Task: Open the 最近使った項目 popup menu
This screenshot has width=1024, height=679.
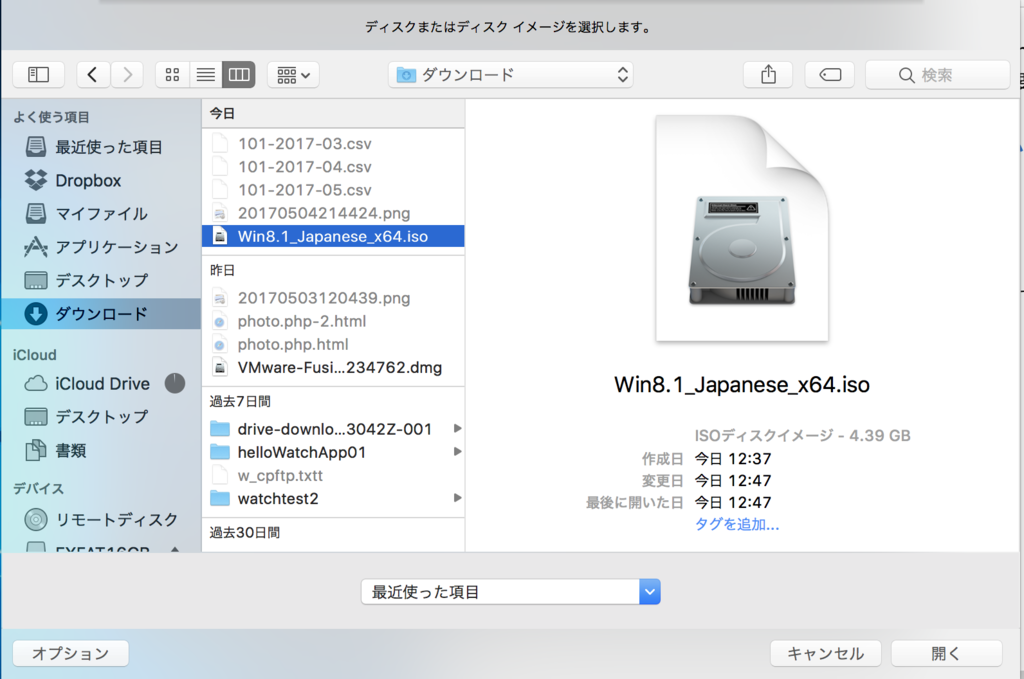Action: click(x=511, y=592)
